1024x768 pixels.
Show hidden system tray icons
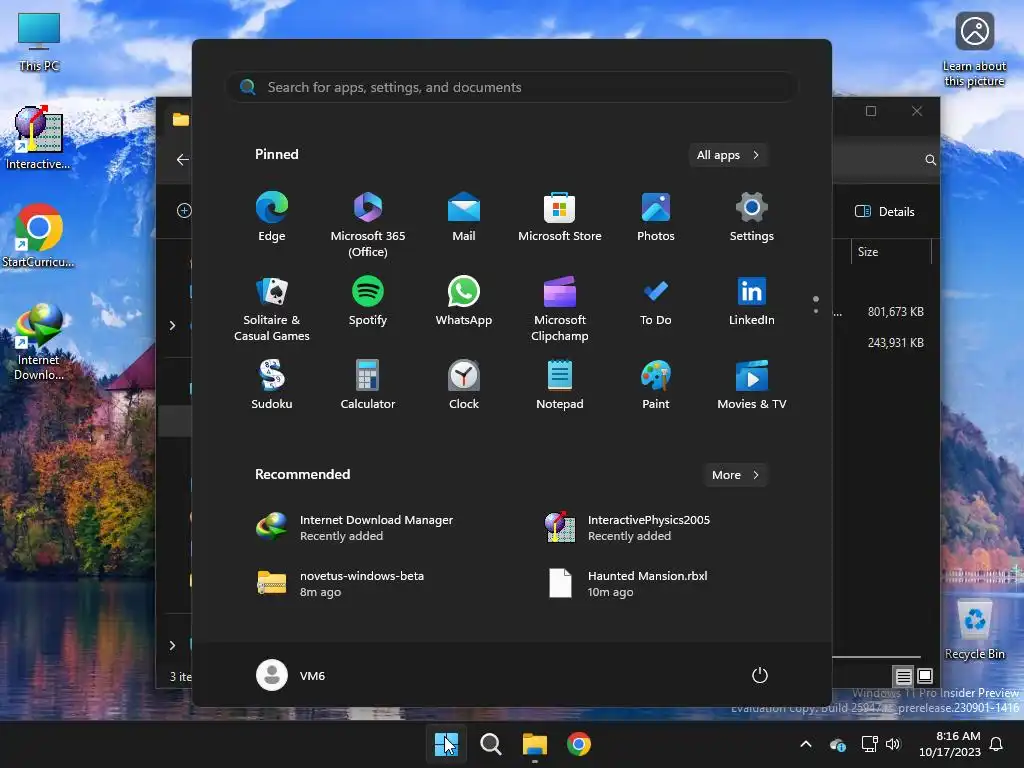pos(806,744)
